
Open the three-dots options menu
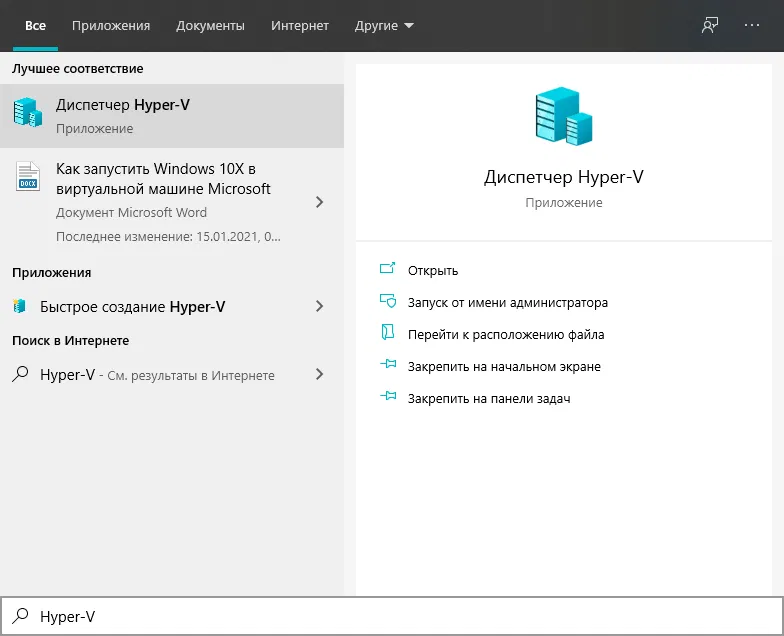coord(752,26)
